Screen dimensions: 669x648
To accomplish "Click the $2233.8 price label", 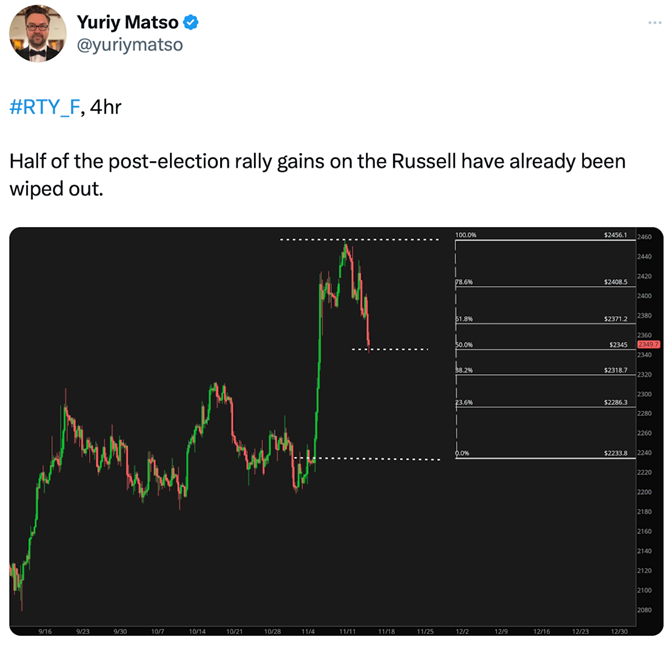I will pyautogui.click(x=614, y=454).
